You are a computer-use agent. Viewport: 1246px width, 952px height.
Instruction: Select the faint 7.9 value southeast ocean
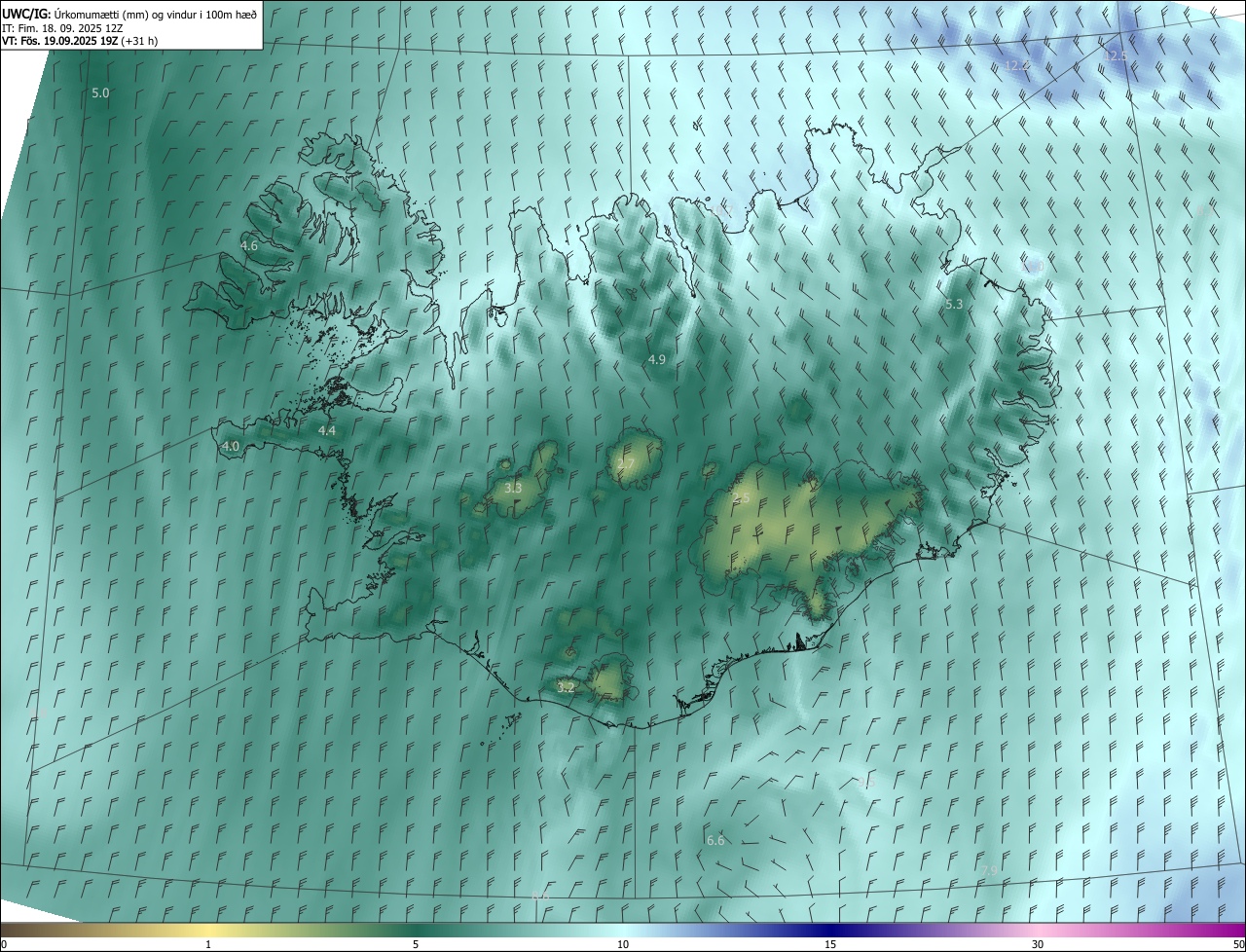tap(989, 870)
